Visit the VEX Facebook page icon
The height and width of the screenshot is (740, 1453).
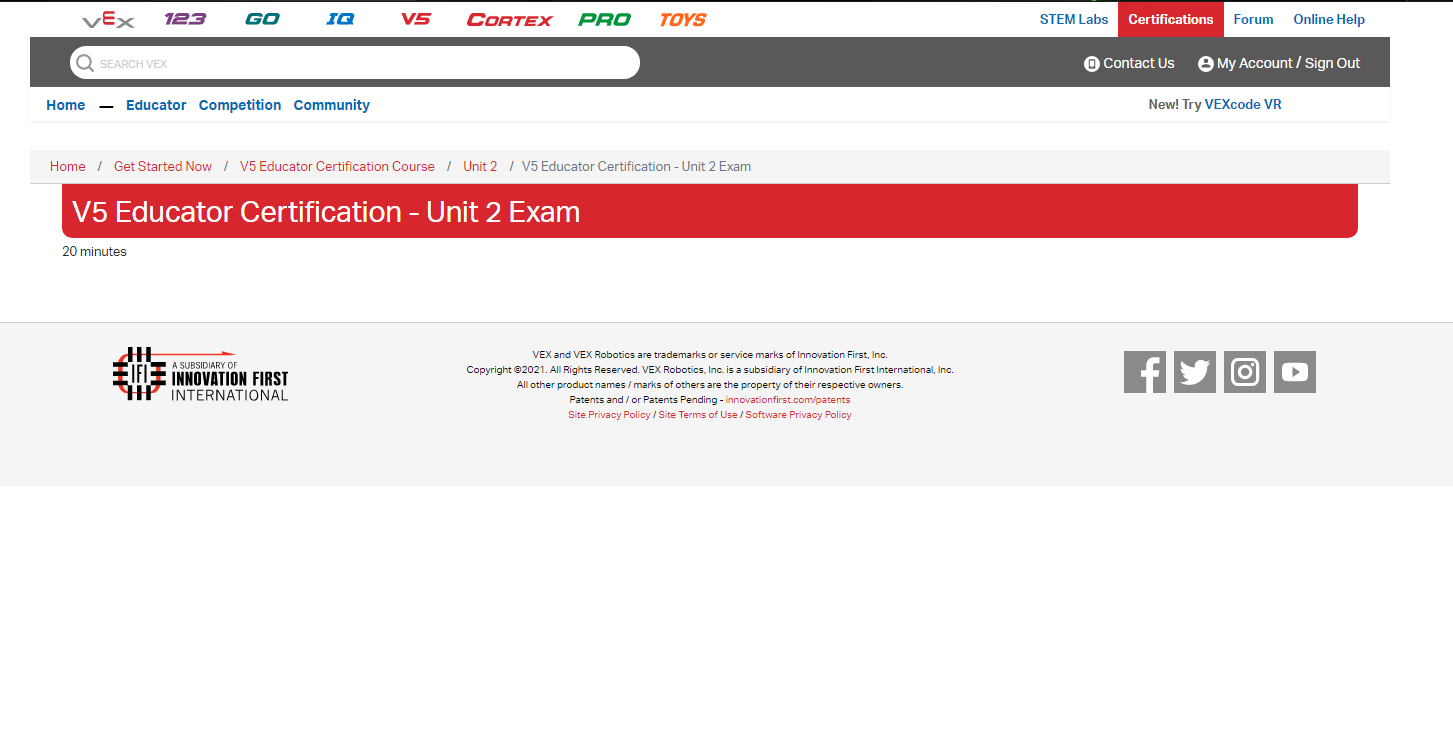coord(1145,372)
